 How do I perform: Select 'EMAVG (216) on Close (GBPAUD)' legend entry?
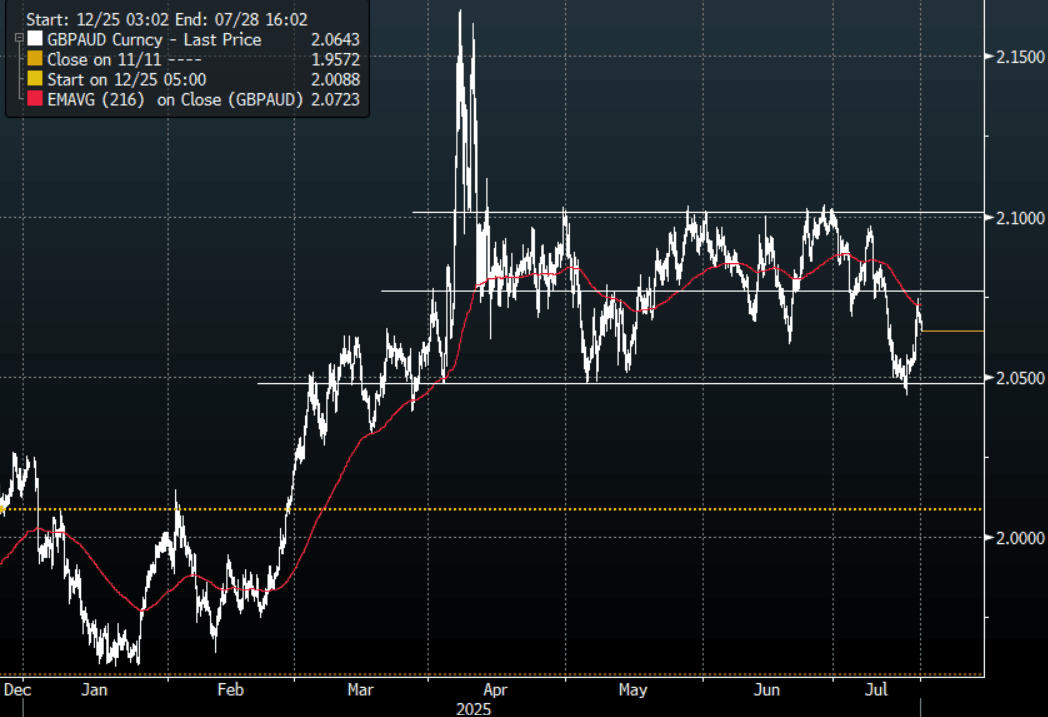[x=175, y=100]
